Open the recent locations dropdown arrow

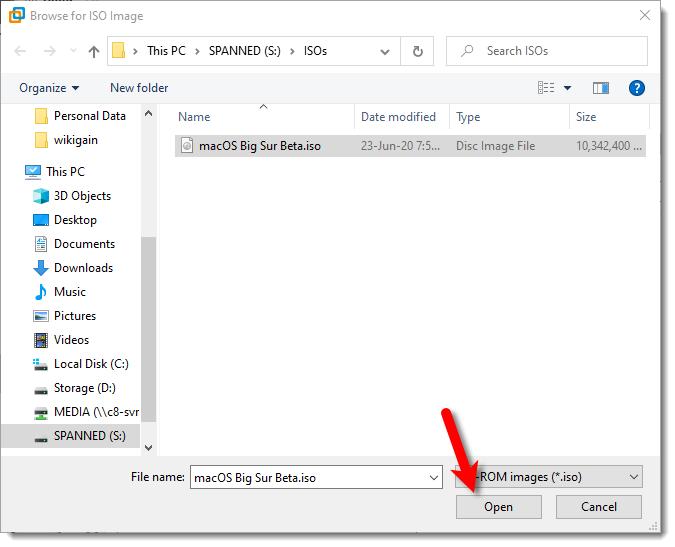click(x=73, y=51)
